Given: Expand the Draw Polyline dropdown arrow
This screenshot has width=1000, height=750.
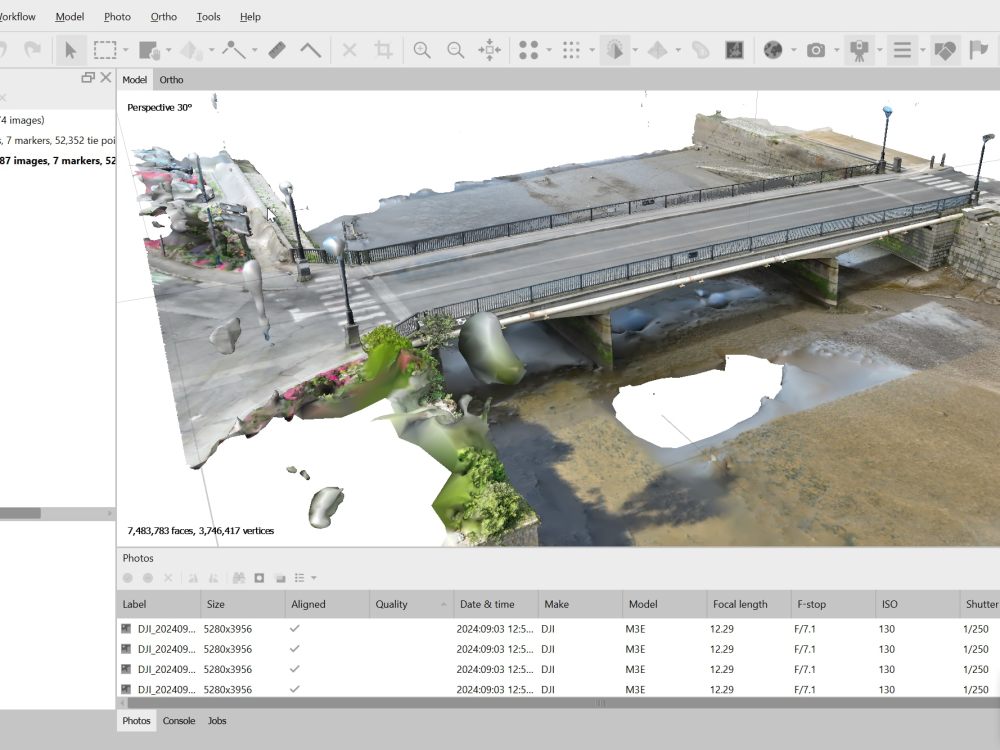Looking at the screenshot, I should (x=254, y=50).
